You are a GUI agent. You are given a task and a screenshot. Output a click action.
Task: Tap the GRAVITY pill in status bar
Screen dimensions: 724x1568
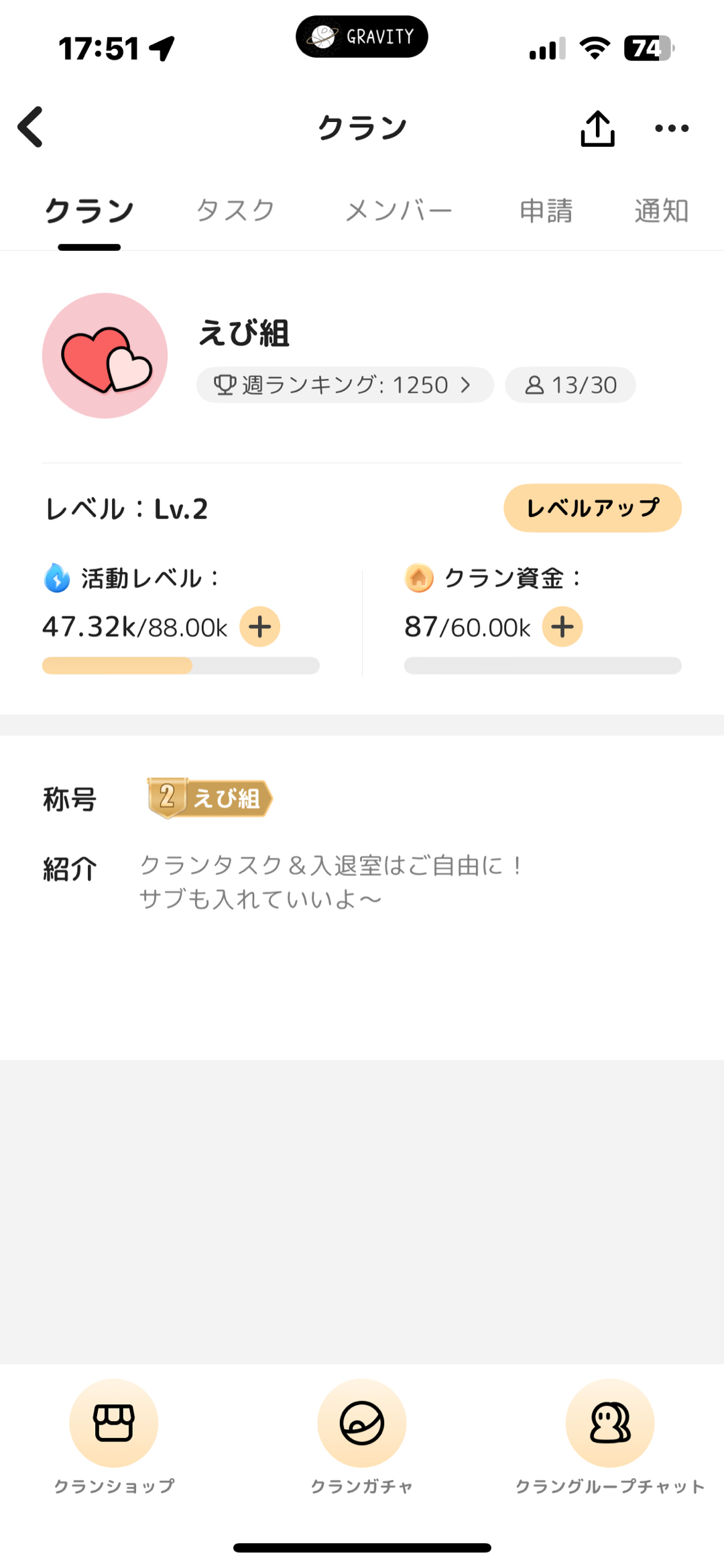(x=362, y=37)
